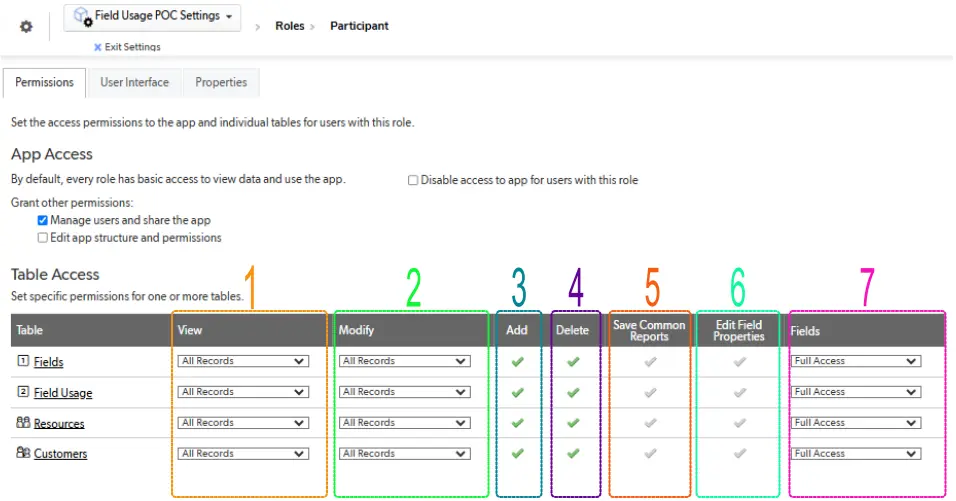Toggle Edit Field Properties for the Field Usage table
Image resolution: width=956 pixels, height=501 pixels.
[x=740, y=393]
